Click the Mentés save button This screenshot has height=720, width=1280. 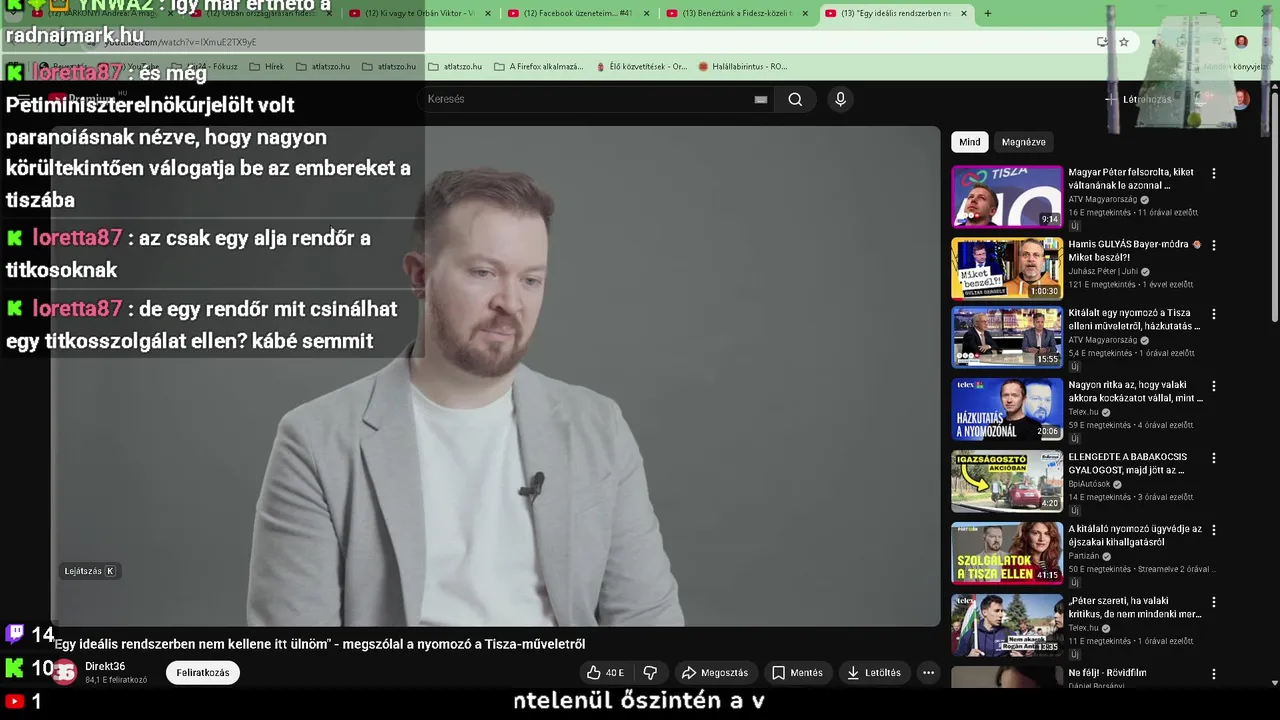pyautogui.click(x=798, y=673)
